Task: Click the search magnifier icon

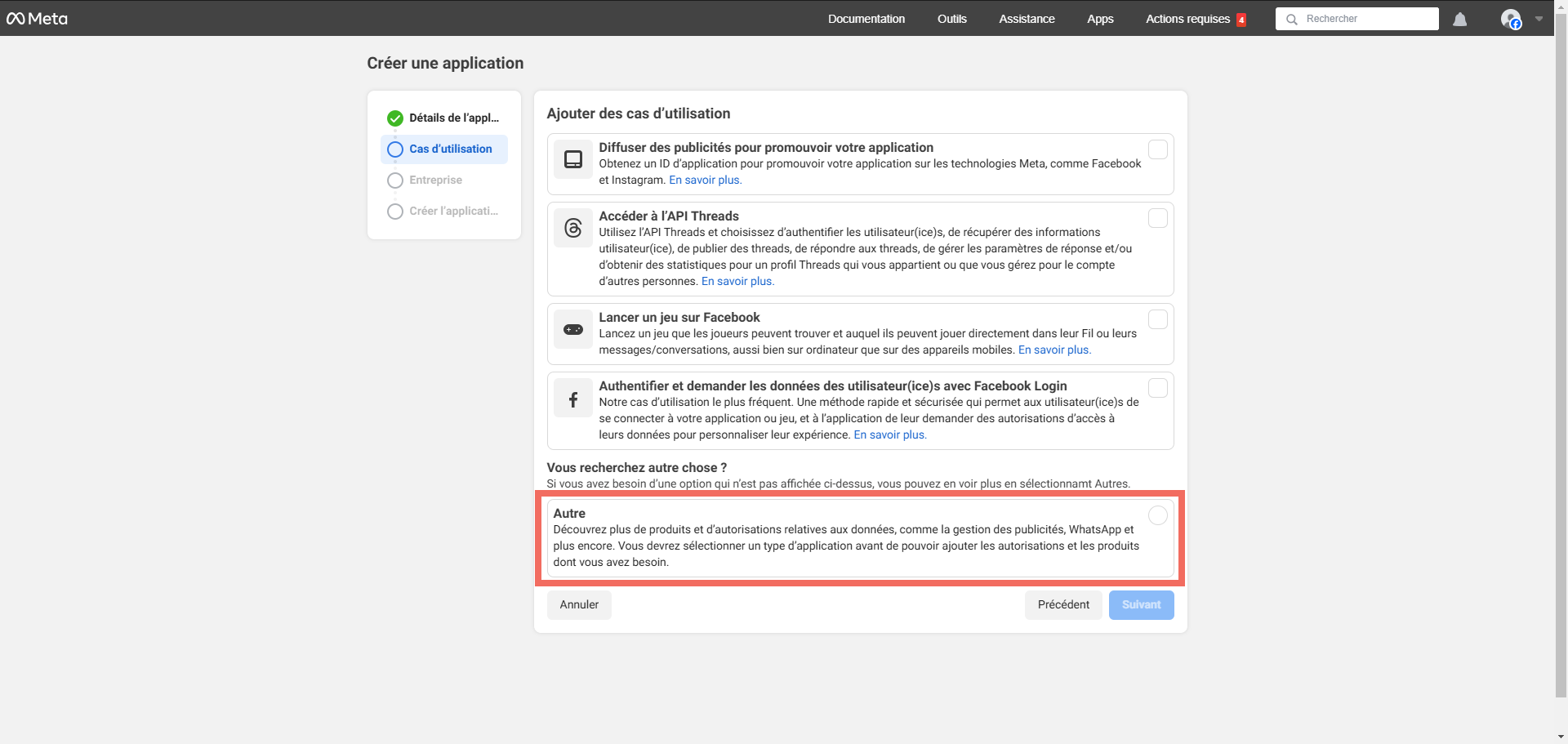Action: [x=1292, y=19]
